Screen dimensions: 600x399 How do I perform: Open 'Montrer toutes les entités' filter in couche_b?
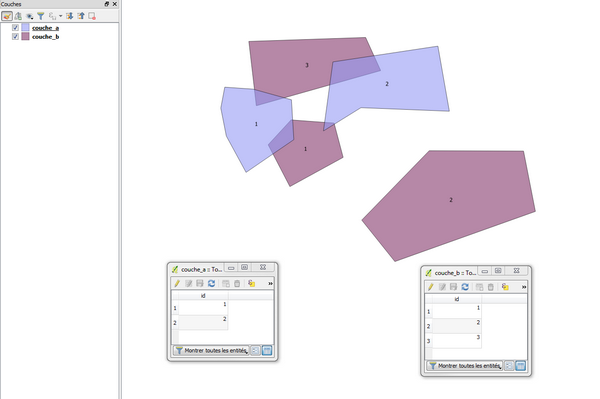[465, 366]
